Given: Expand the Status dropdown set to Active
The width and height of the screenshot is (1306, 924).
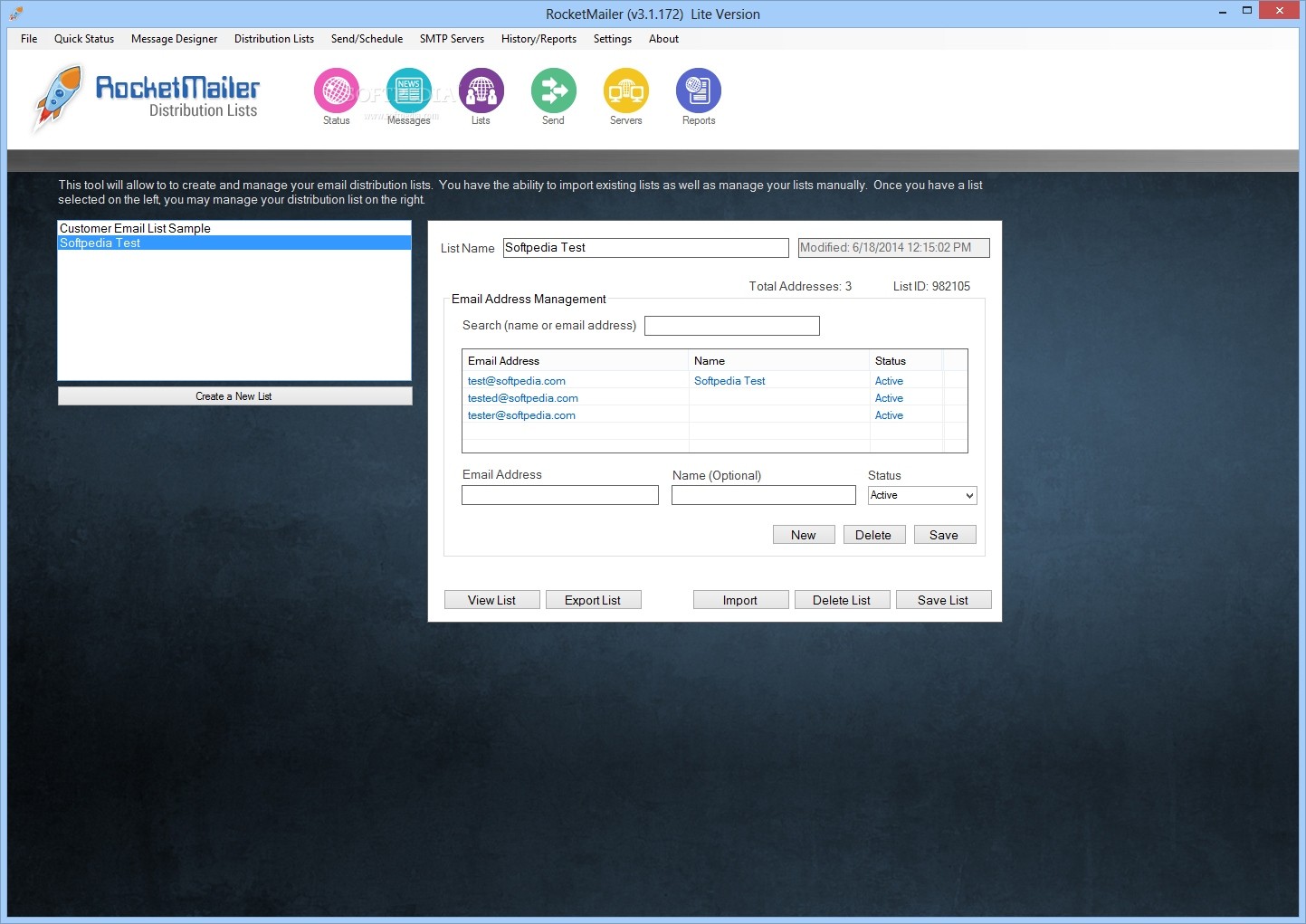Looking at the screenshot, I should (922, 495).
